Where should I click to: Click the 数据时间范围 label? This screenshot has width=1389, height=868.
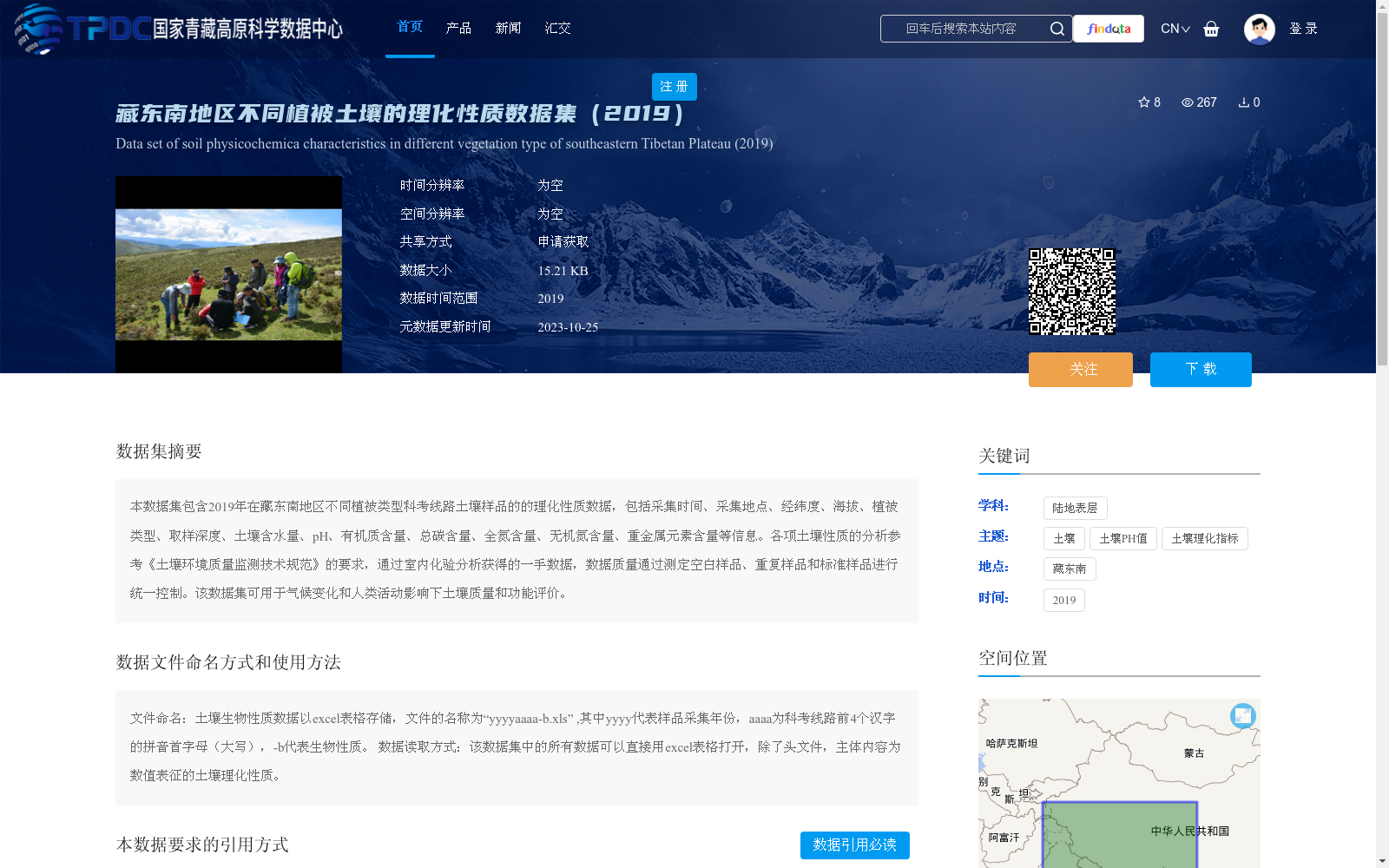438,299
